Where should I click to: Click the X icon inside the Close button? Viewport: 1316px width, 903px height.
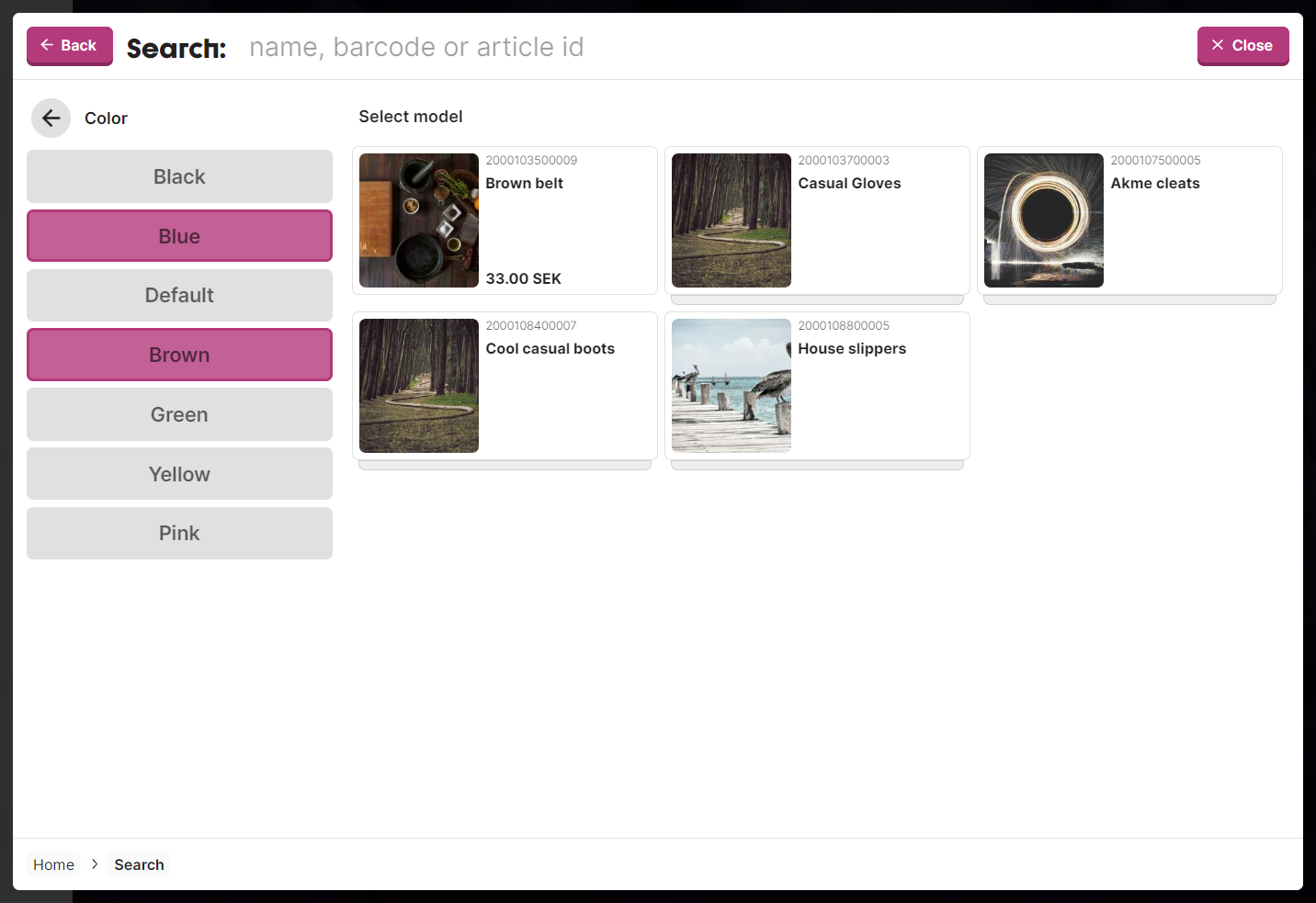pos(1218,45)
